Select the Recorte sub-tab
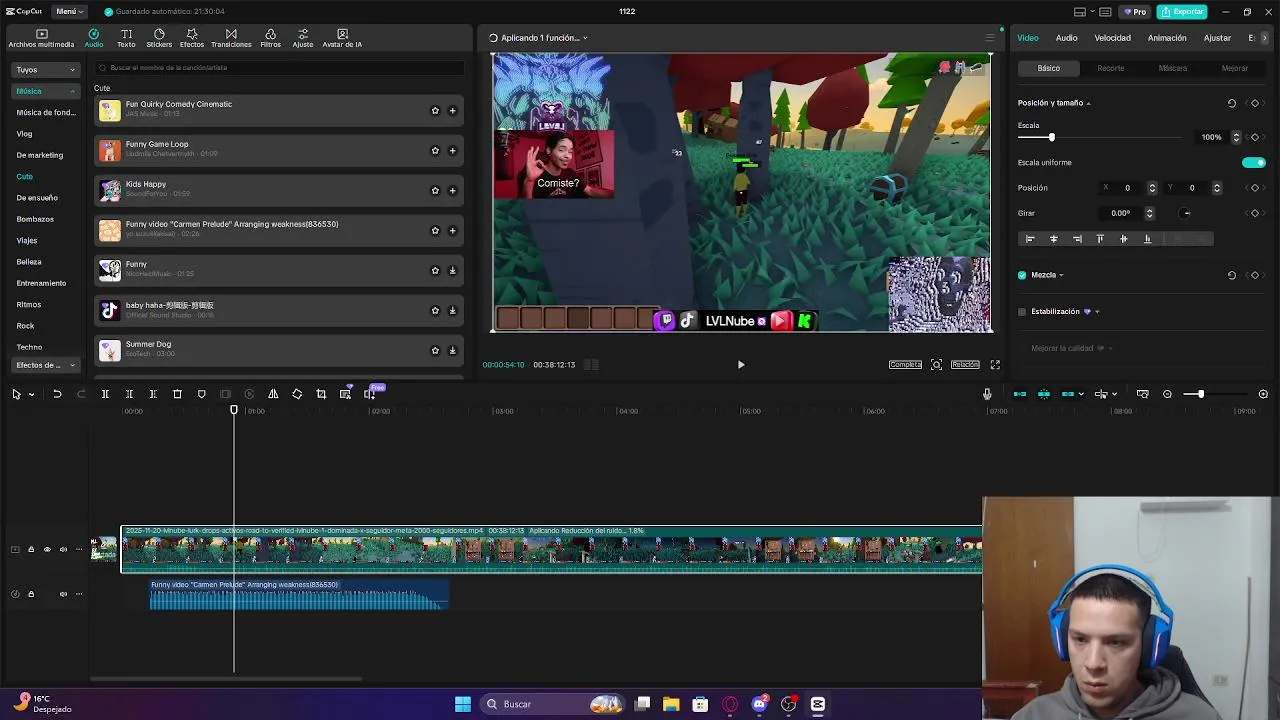This screenshot has width=1280, height=720. point(1111,68)
